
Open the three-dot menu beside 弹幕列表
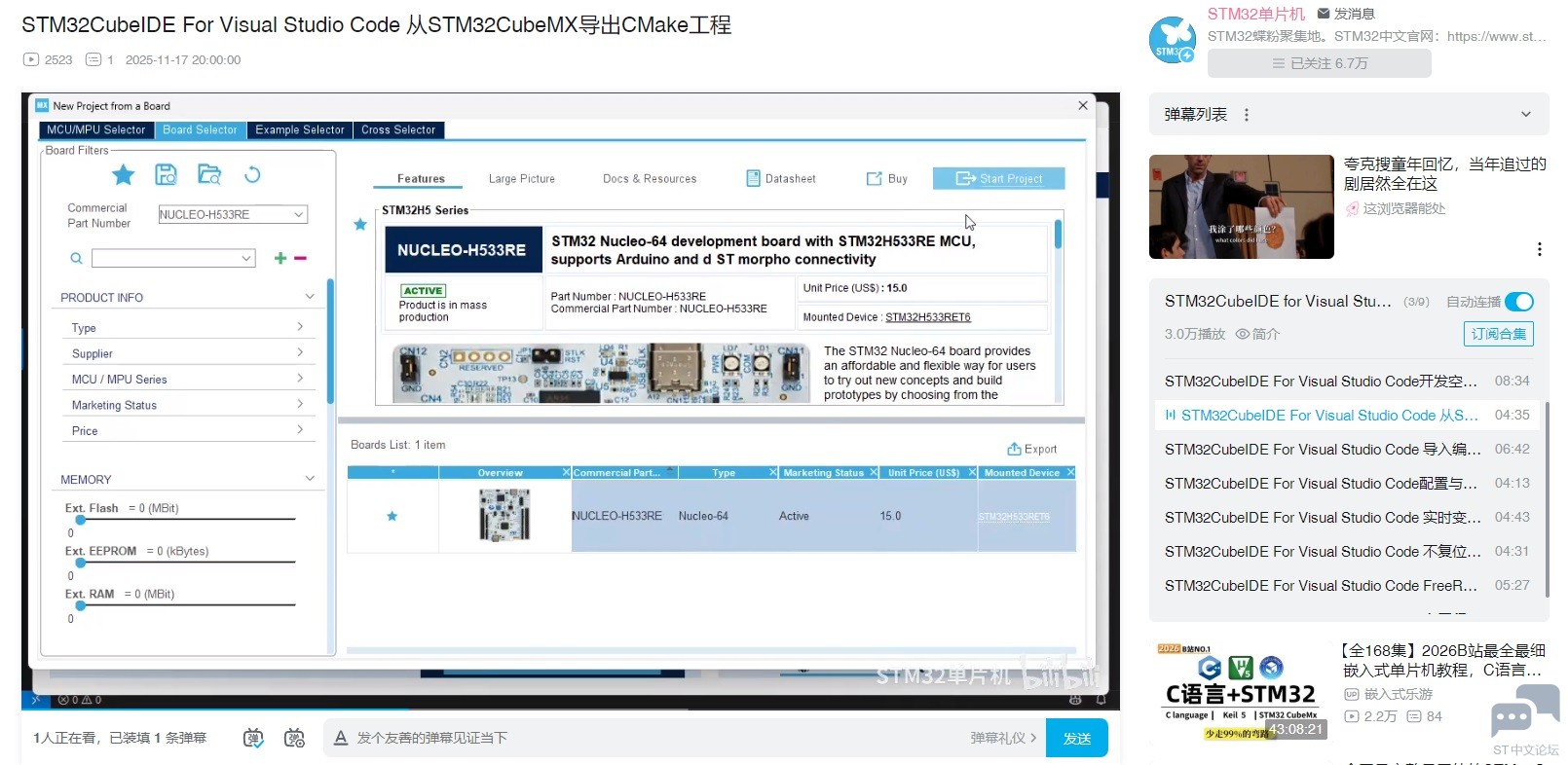(1247, 115)
